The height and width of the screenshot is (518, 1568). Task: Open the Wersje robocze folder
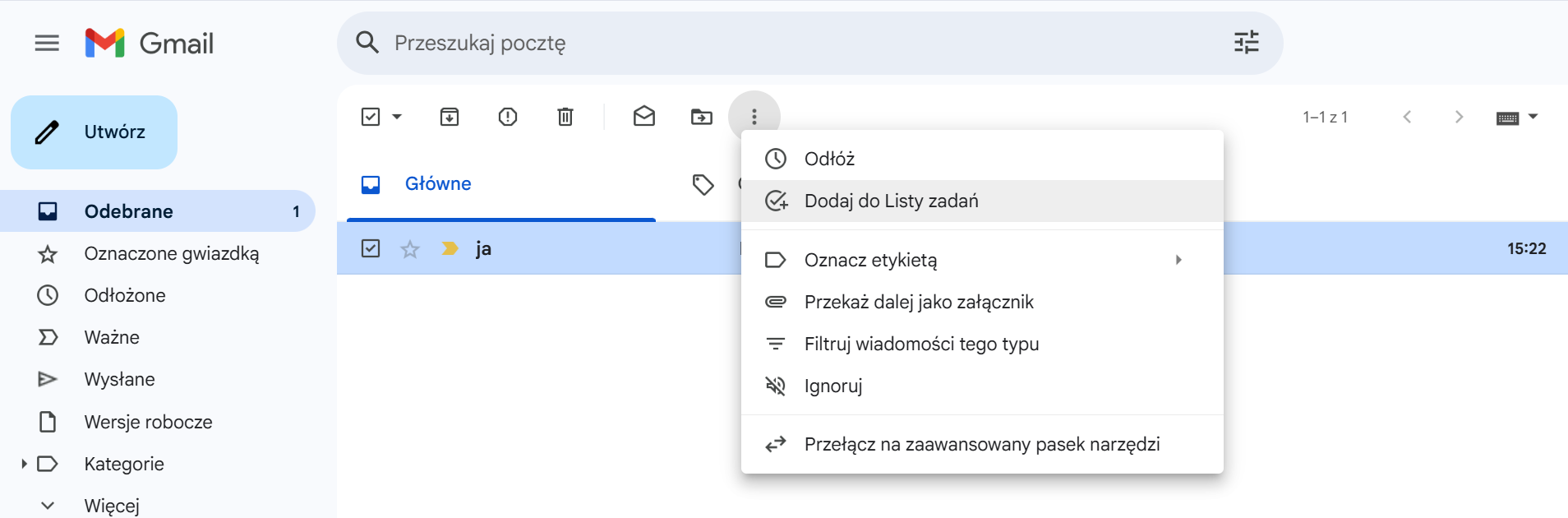pyautogui.click(x=148, y=422)
